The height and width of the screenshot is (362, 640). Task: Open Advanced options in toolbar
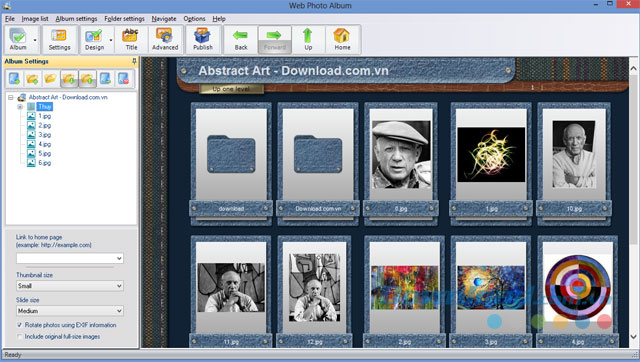point(165,40)
